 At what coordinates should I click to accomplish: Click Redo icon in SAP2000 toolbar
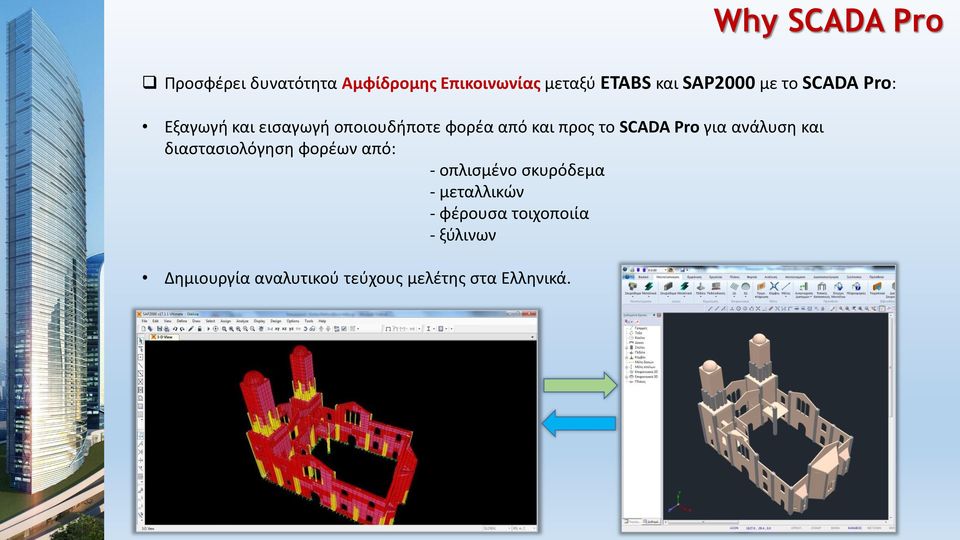click(182, 329)
